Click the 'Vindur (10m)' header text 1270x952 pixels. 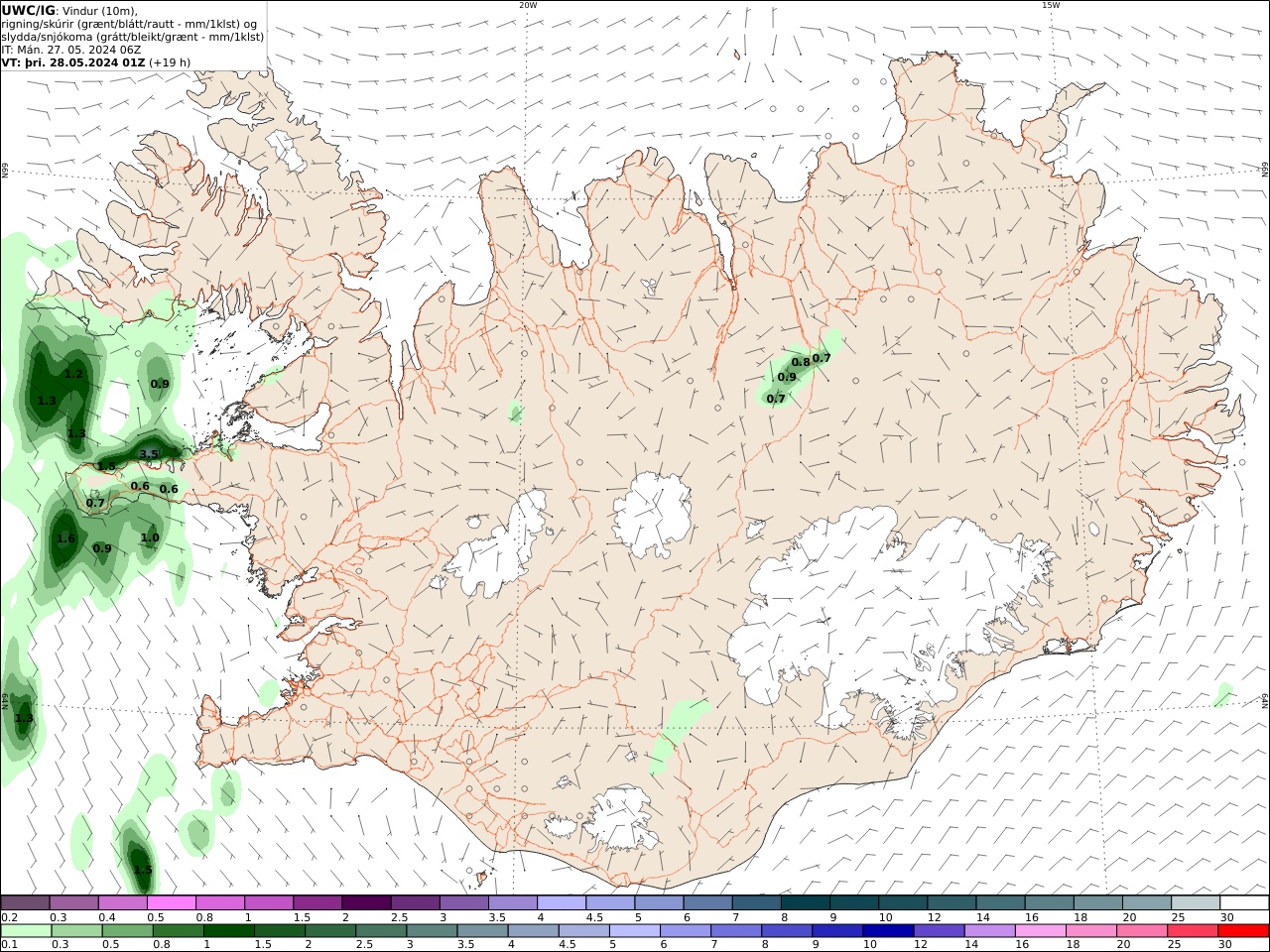[x=100, y=11]
